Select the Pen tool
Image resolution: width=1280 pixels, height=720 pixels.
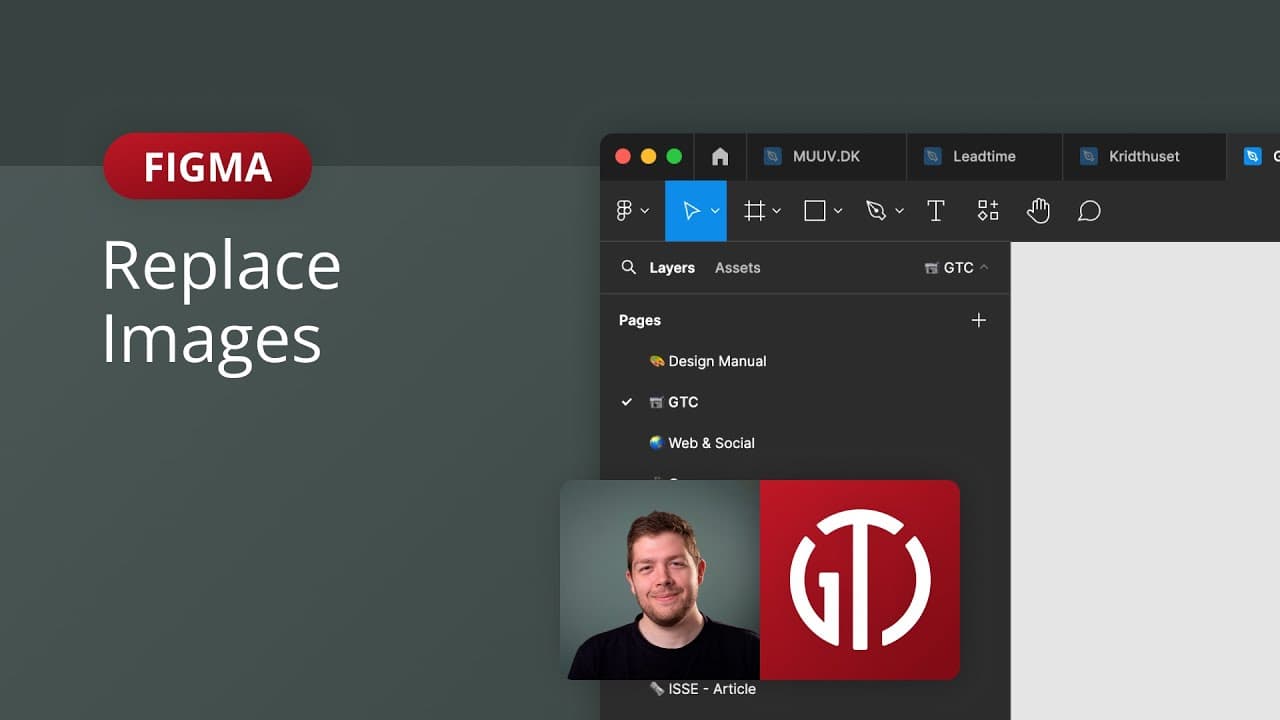(x=876, y=211)
